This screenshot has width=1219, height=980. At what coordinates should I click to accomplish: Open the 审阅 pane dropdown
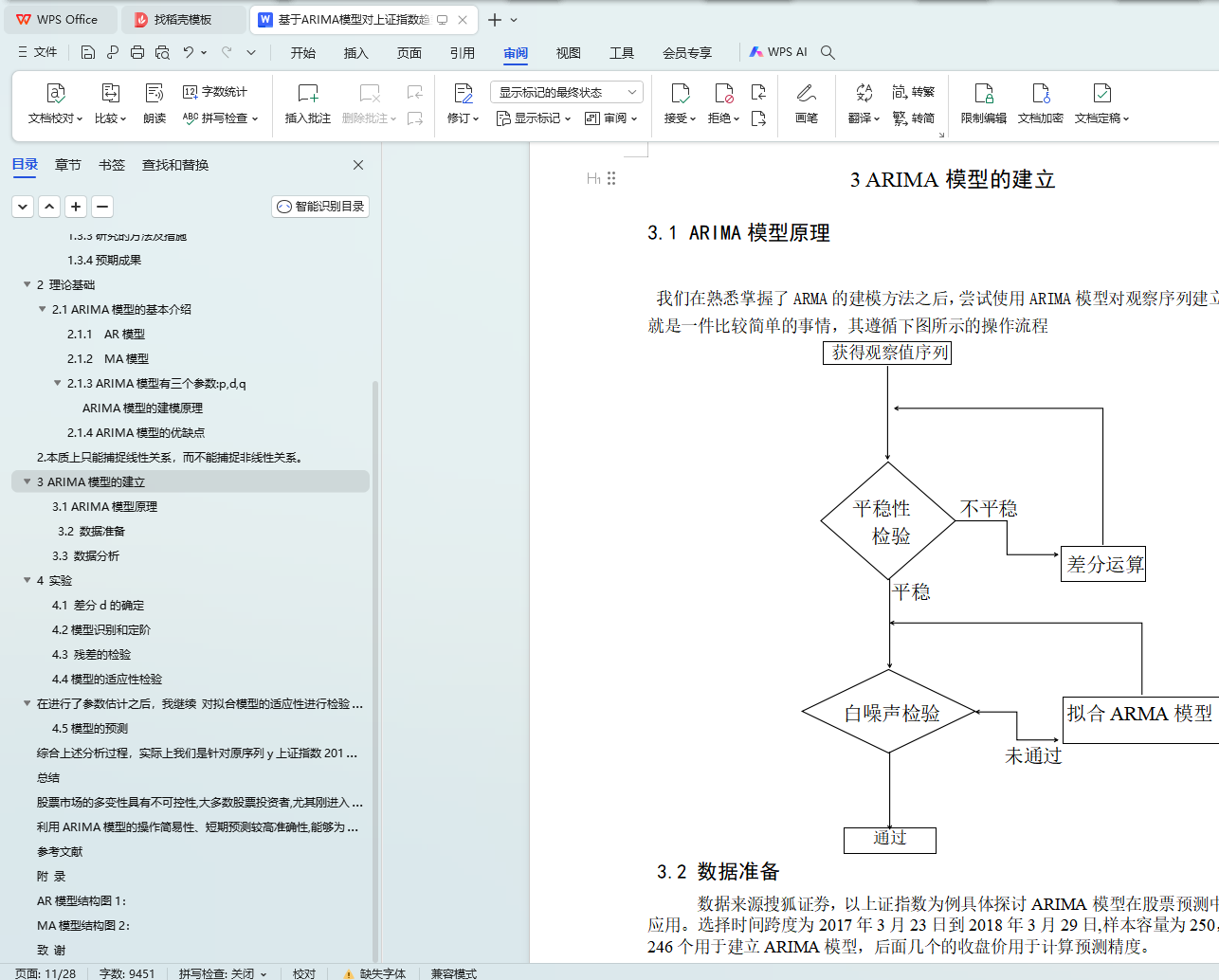[610, 118]
